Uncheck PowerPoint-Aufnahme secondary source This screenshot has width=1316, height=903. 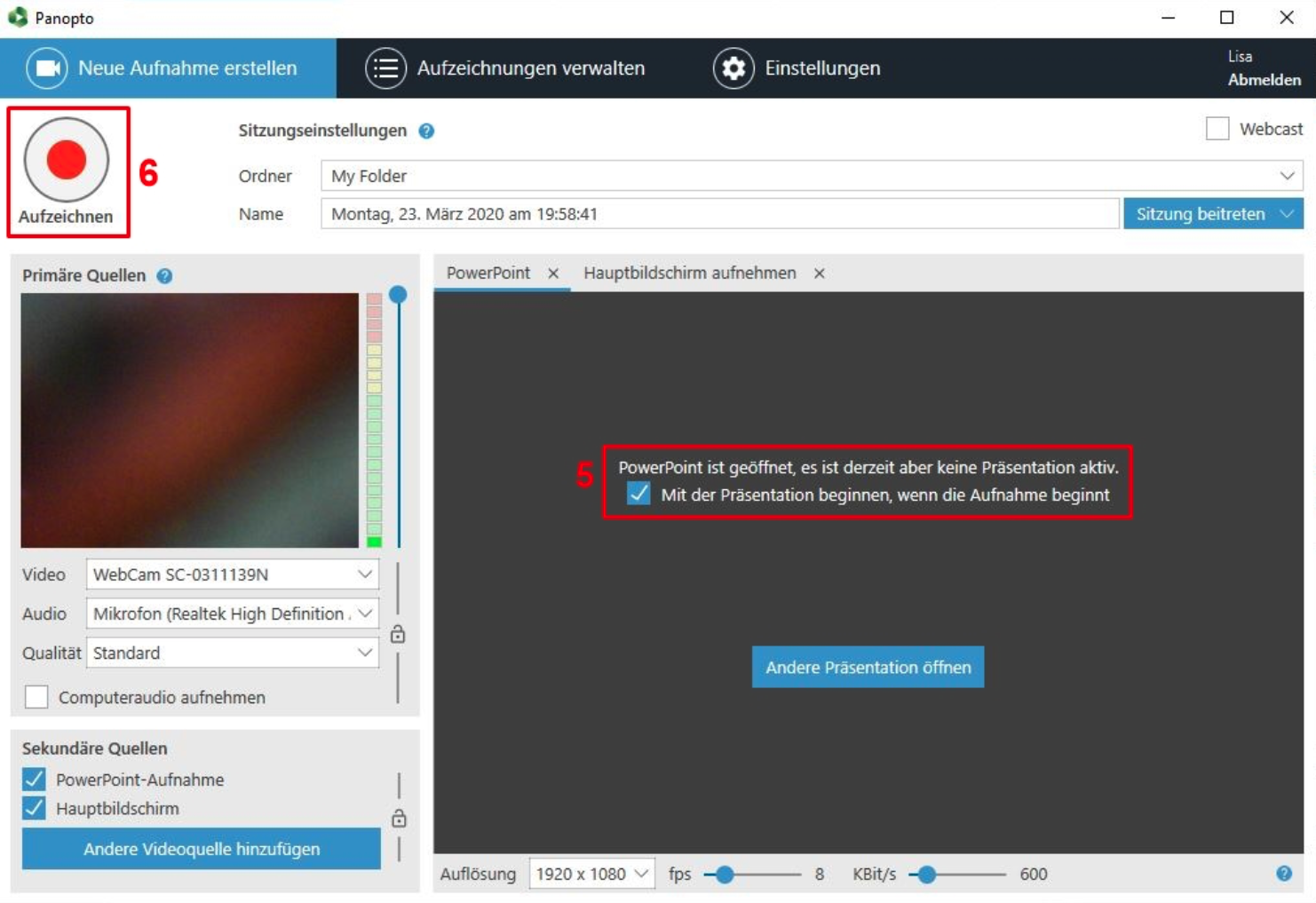click(34, 780)
